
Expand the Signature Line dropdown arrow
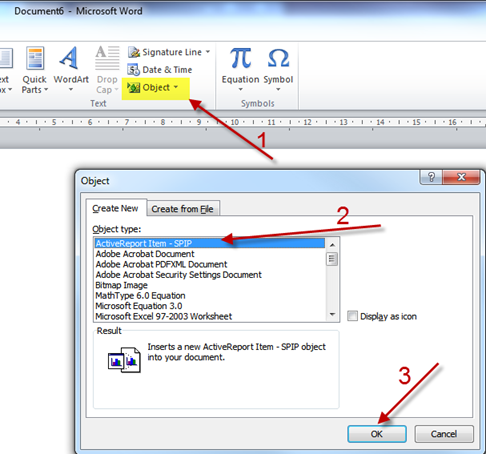[208, 52]
